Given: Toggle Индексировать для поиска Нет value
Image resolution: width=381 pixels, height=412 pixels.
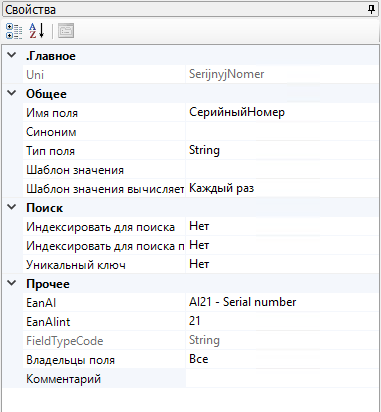Looking at the screenshot, I should pyautogui.click(x=282, y=226).
